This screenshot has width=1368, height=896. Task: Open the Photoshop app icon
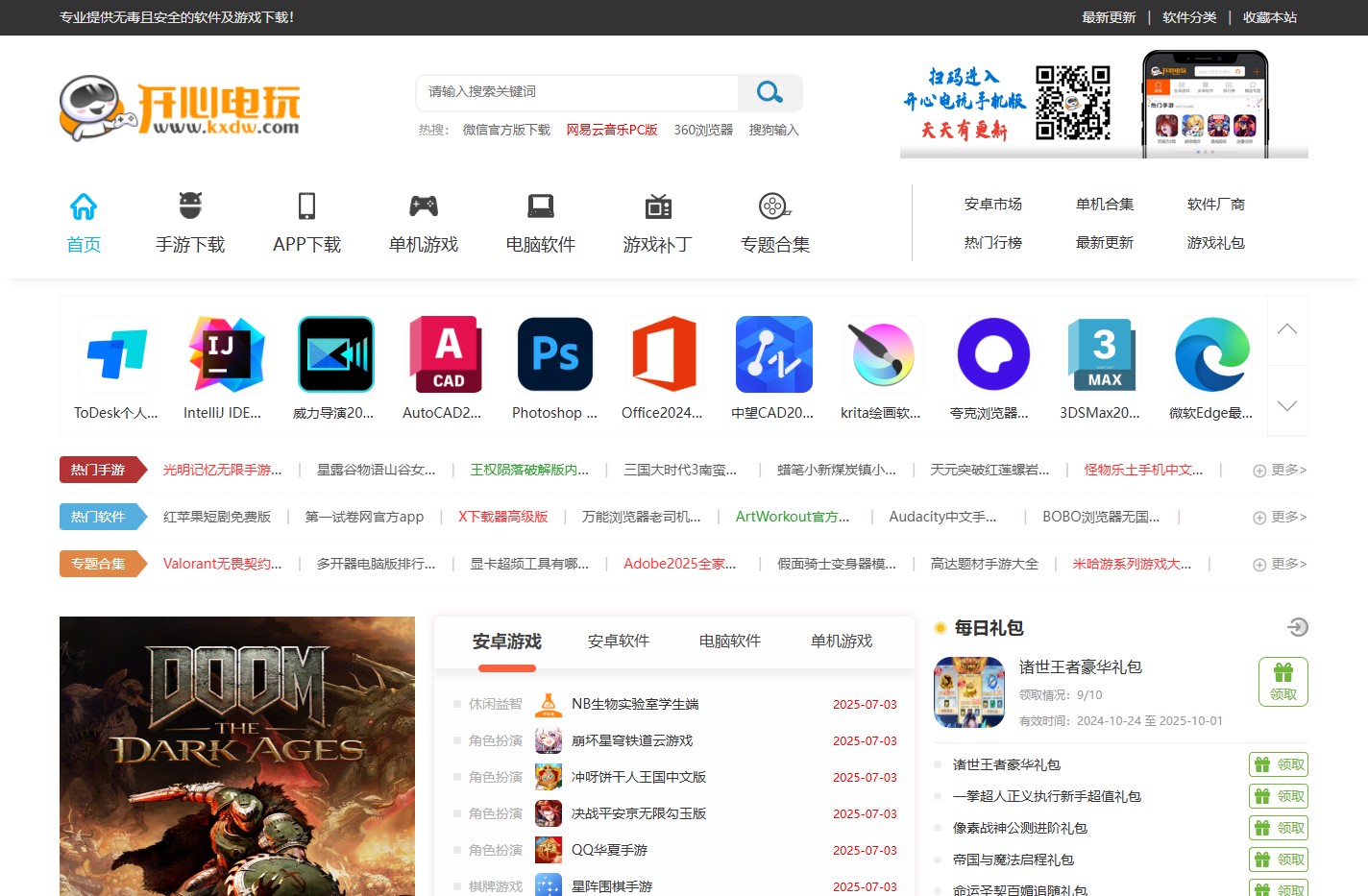(x=554, y=354)
